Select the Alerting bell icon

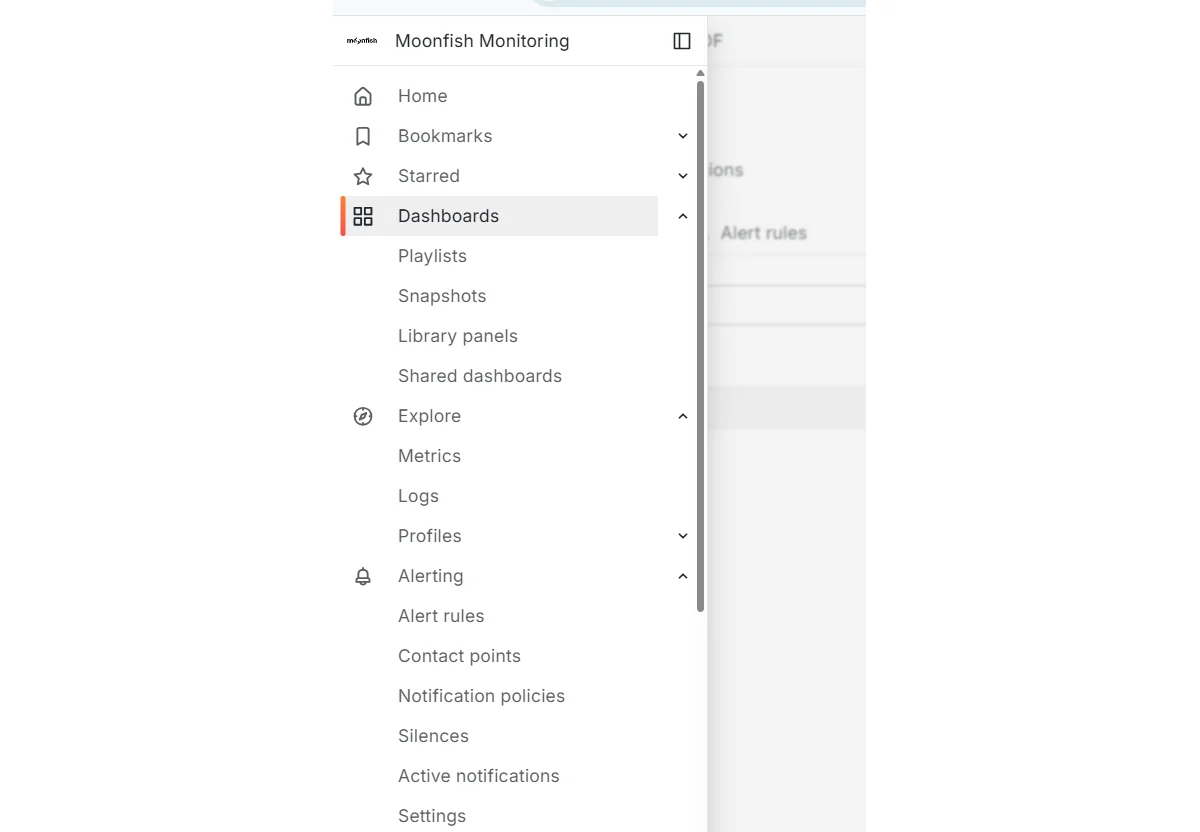click(x=362, y=575)
